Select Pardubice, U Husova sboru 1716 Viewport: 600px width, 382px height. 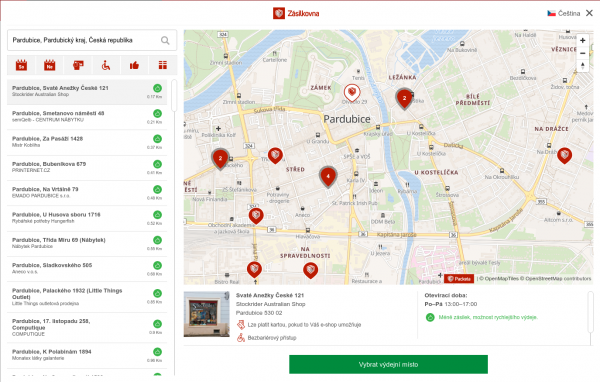(87, 218)
